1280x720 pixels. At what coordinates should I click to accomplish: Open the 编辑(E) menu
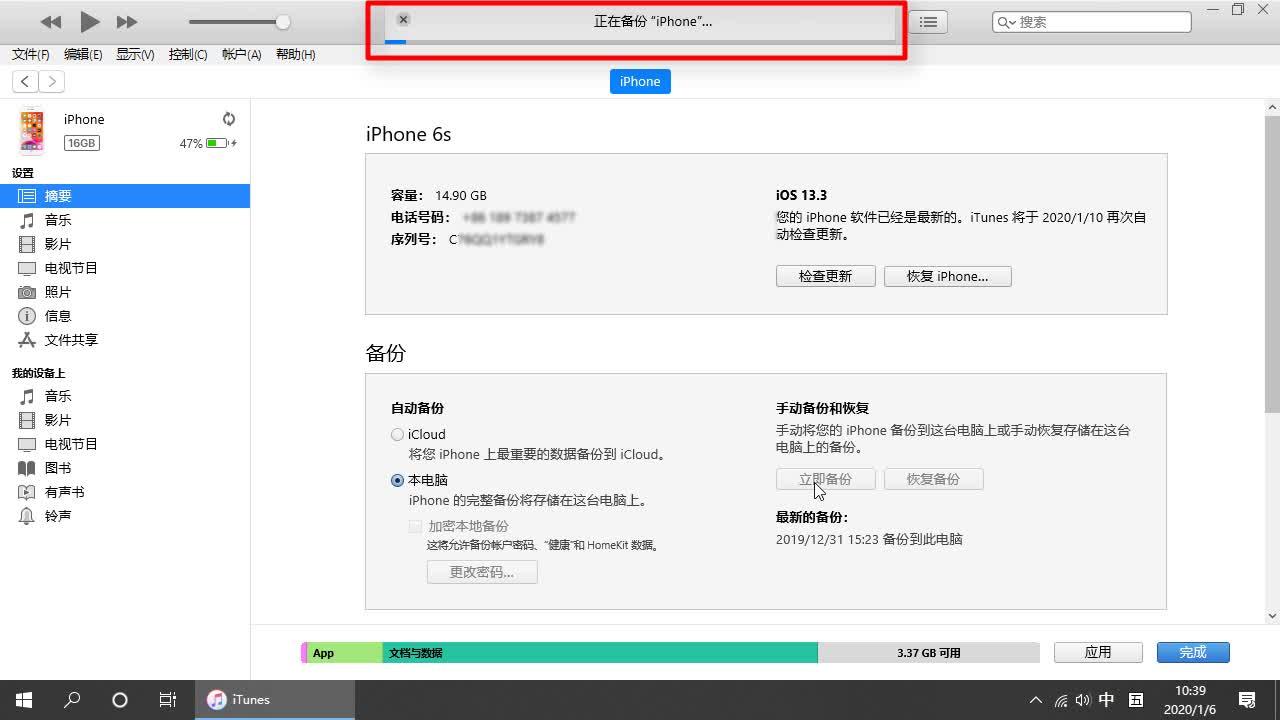pyautogui.click(x=83, y=55)
